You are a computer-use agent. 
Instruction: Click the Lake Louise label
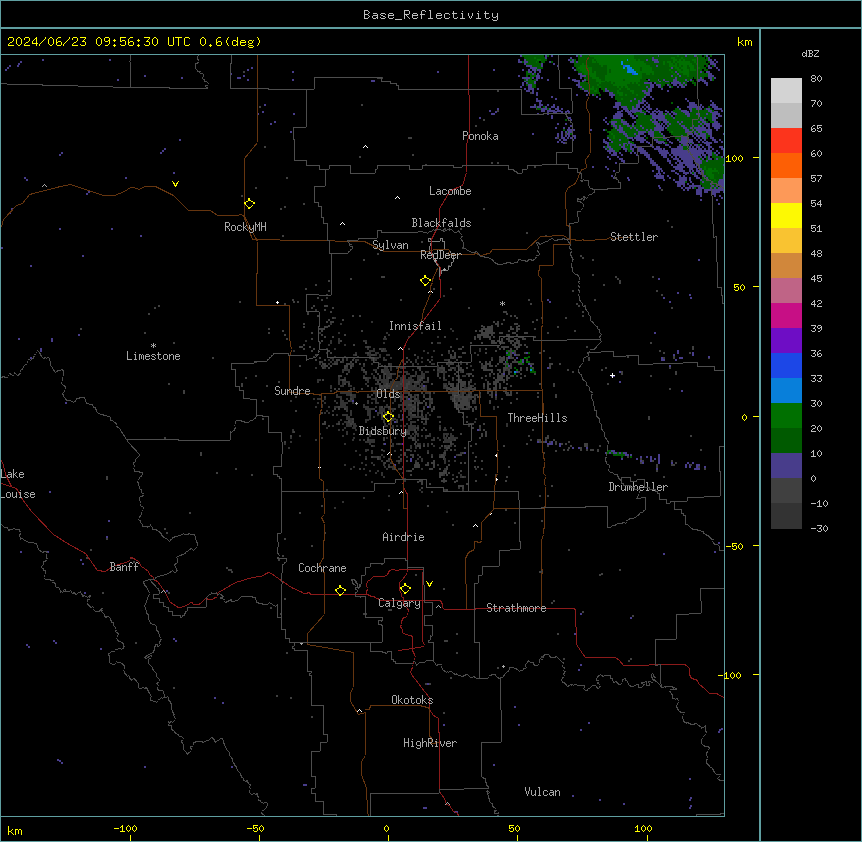tap(16, 484)
